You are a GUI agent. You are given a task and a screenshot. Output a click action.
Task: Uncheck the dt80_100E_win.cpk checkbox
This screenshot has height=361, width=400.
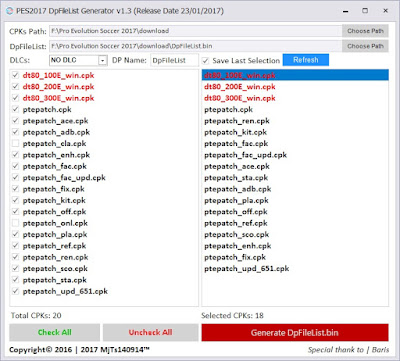tap(15, 75)
